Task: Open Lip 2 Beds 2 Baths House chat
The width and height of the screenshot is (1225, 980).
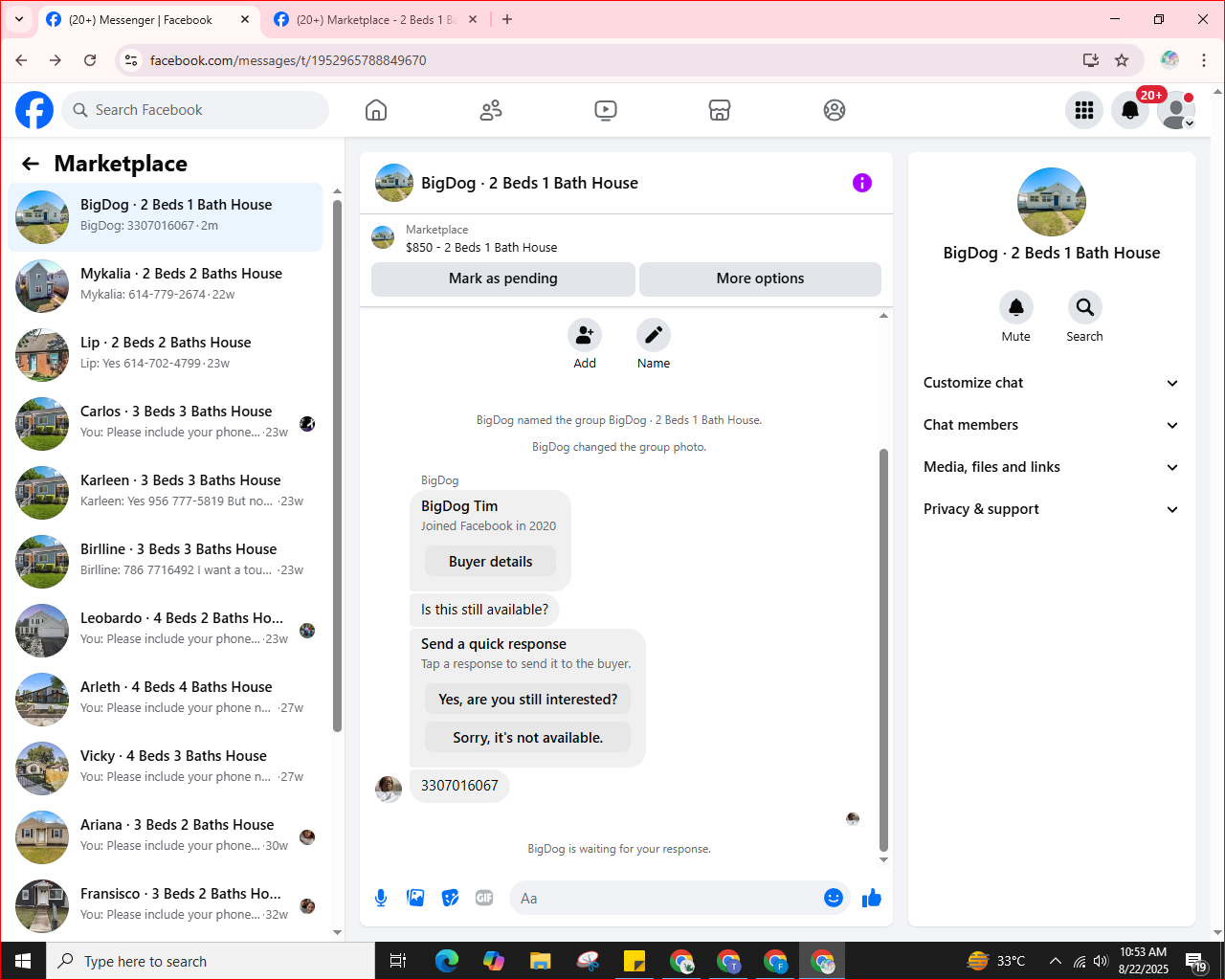Action: click(166, 355)
